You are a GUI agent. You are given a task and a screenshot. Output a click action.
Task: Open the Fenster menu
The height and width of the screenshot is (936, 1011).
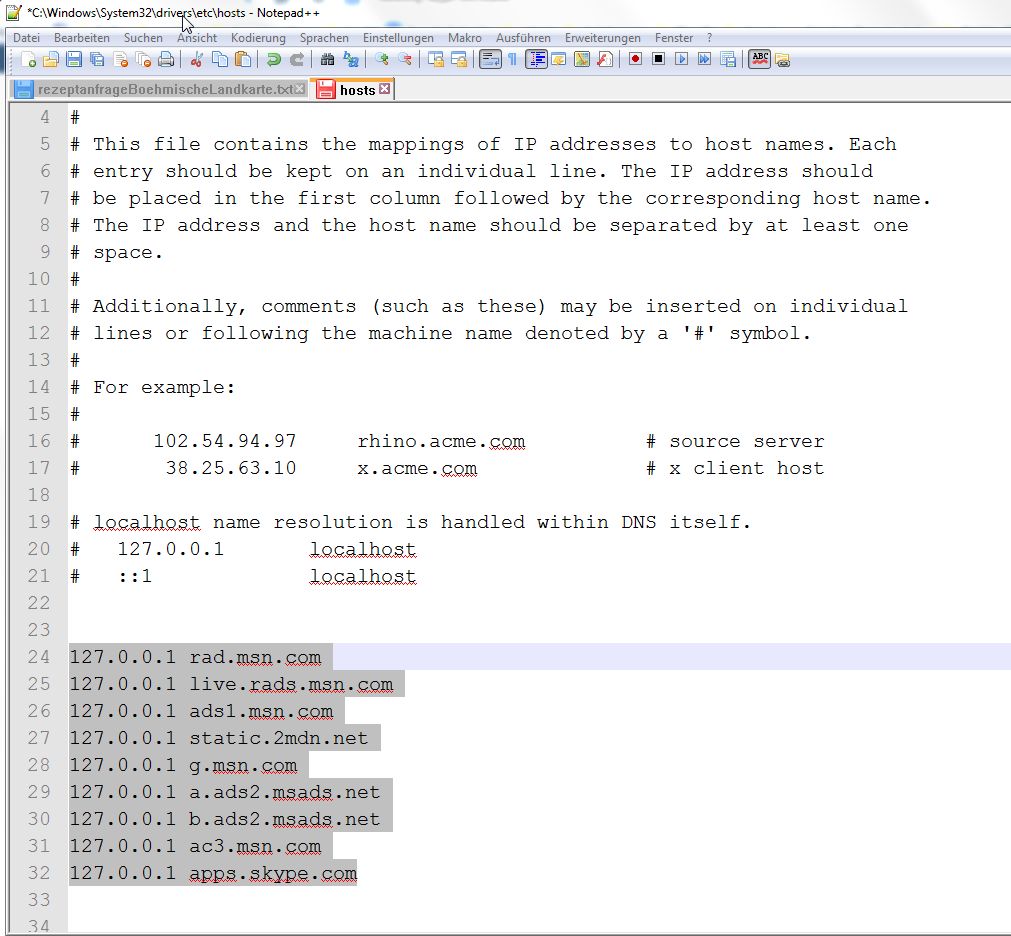pos(674,38)
